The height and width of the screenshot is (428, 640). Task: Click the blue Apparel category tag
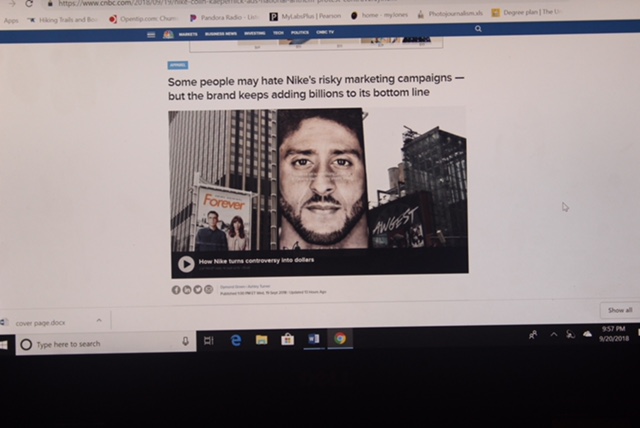(178, 65)
